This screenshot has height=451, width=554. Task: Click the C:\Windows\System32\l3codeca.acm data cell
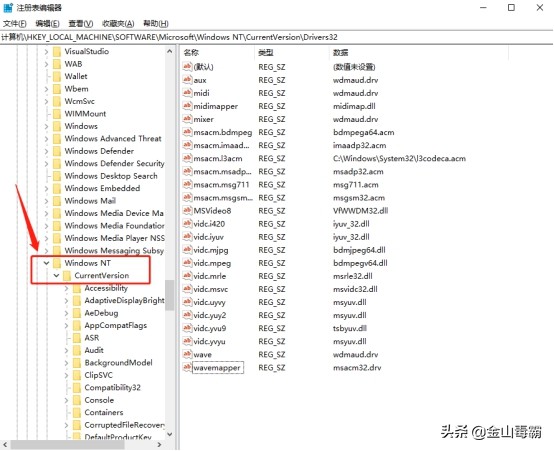[x=399, y=159]
